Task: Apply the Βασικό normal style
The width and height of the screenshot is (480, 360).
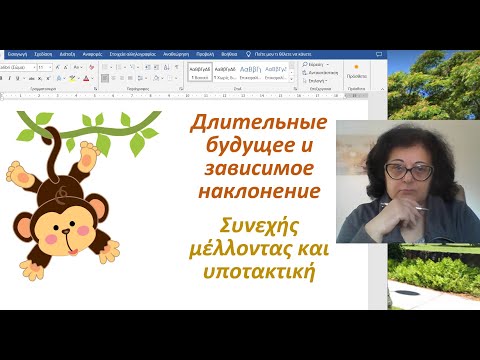Action: pyautogui.click(x=200, y=72)
